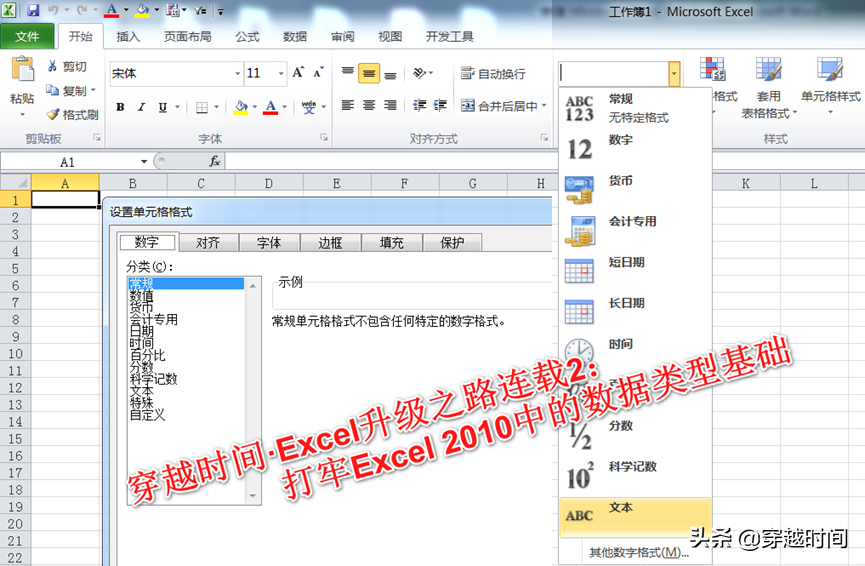The height and width of the screenshot is (566, 865).
Task: Click the Increase Font Size icon
Action: 298,73
